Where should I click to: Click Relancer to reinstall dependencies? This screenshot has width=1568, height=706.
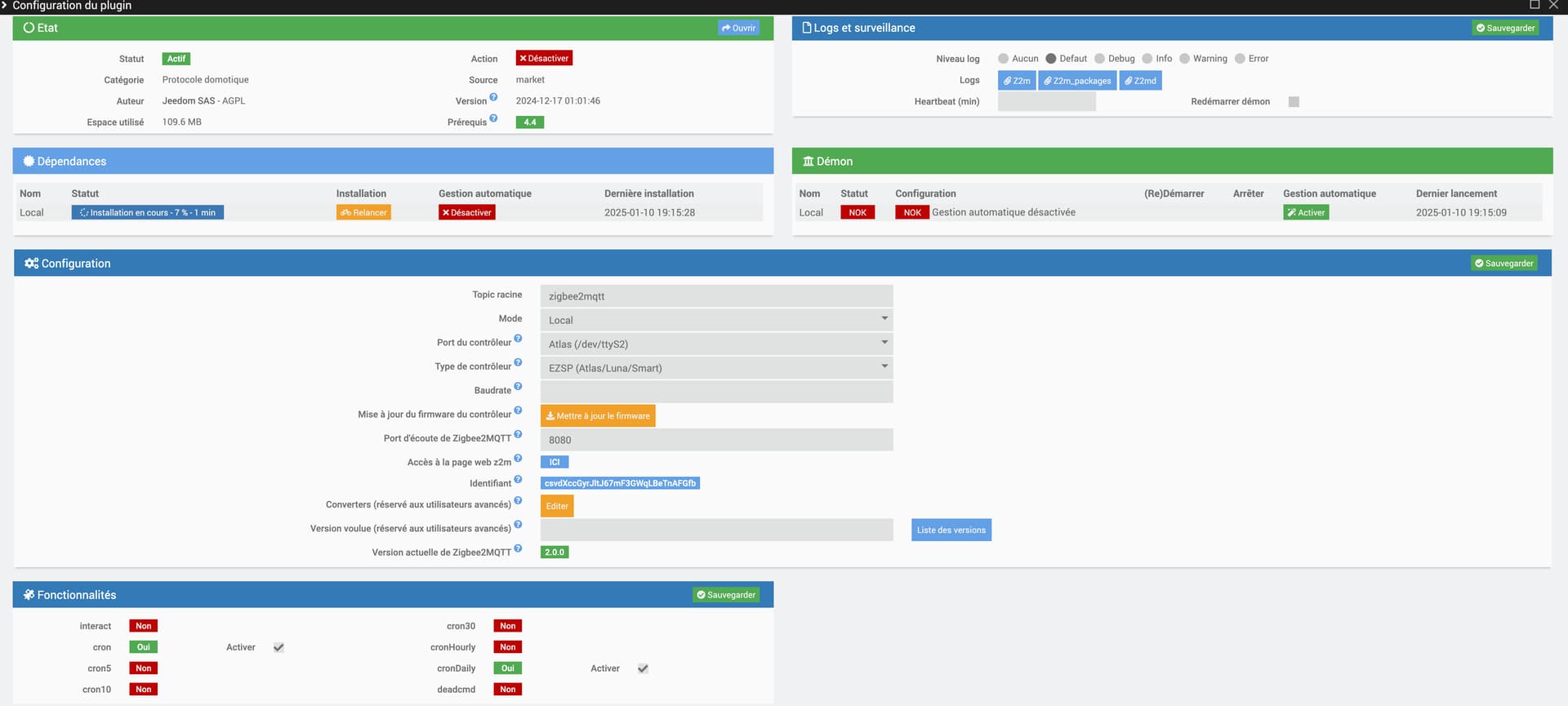pyautogui.click(x=363, y=212)
